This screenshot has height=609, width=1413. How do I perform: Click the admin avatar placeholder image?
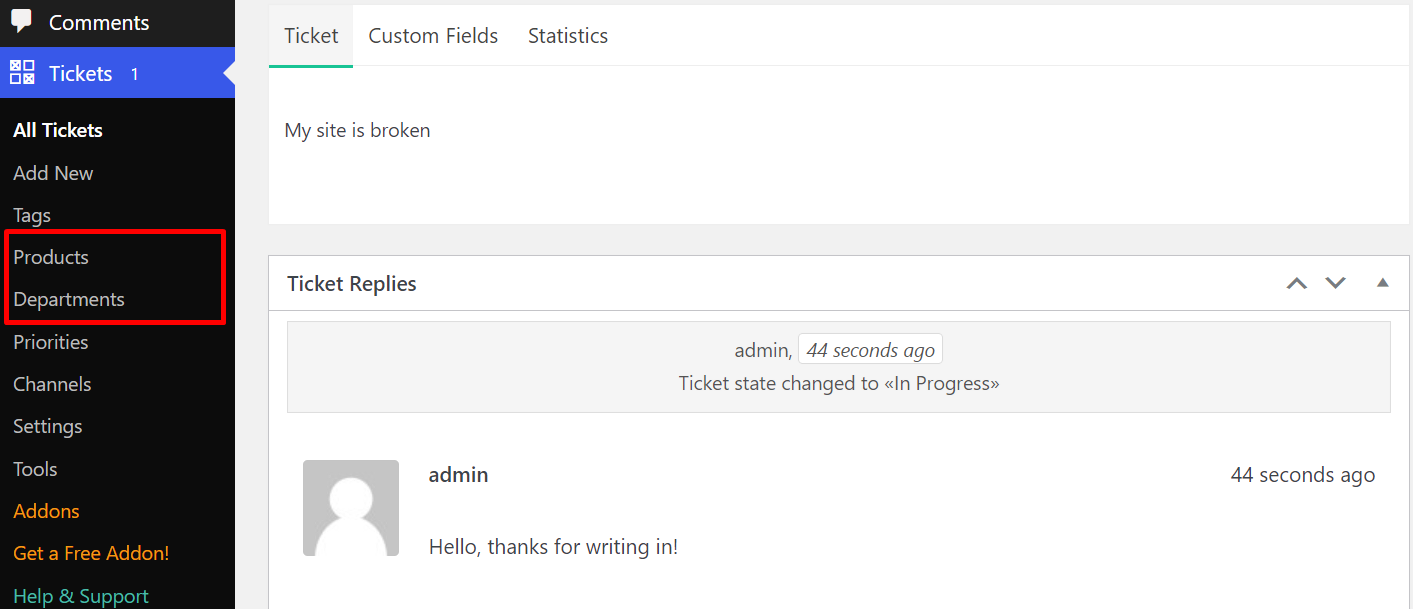[x=351, y=508]
